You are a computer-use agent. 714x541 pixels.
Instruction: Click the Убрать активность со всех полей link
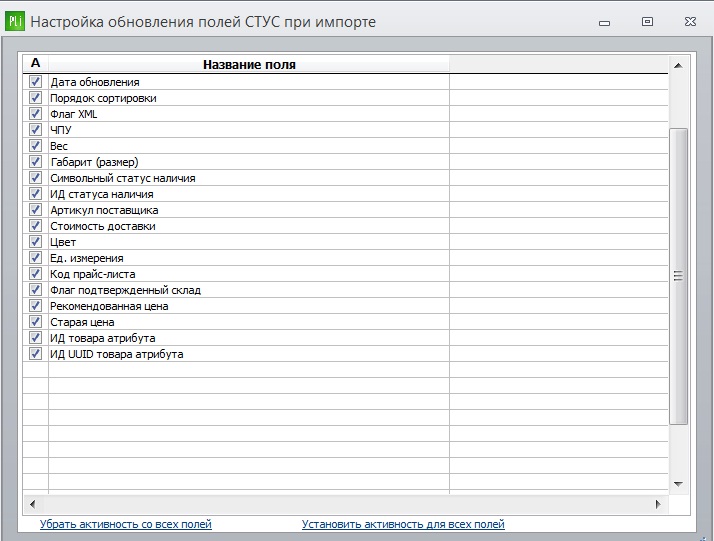coord(126,524)
